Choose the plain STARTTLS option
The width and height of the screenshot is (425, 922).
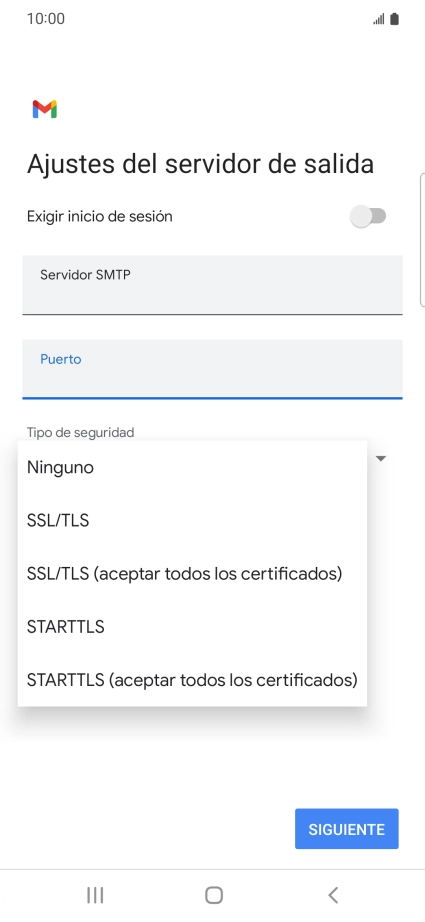192,627
